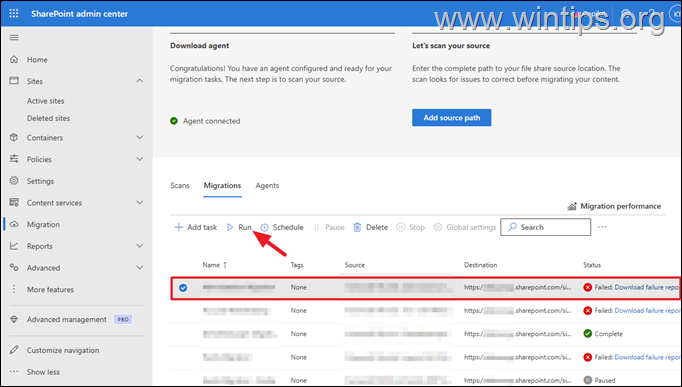Click the green Complete check icon
The image size is (682, 387).
point(588,334)
